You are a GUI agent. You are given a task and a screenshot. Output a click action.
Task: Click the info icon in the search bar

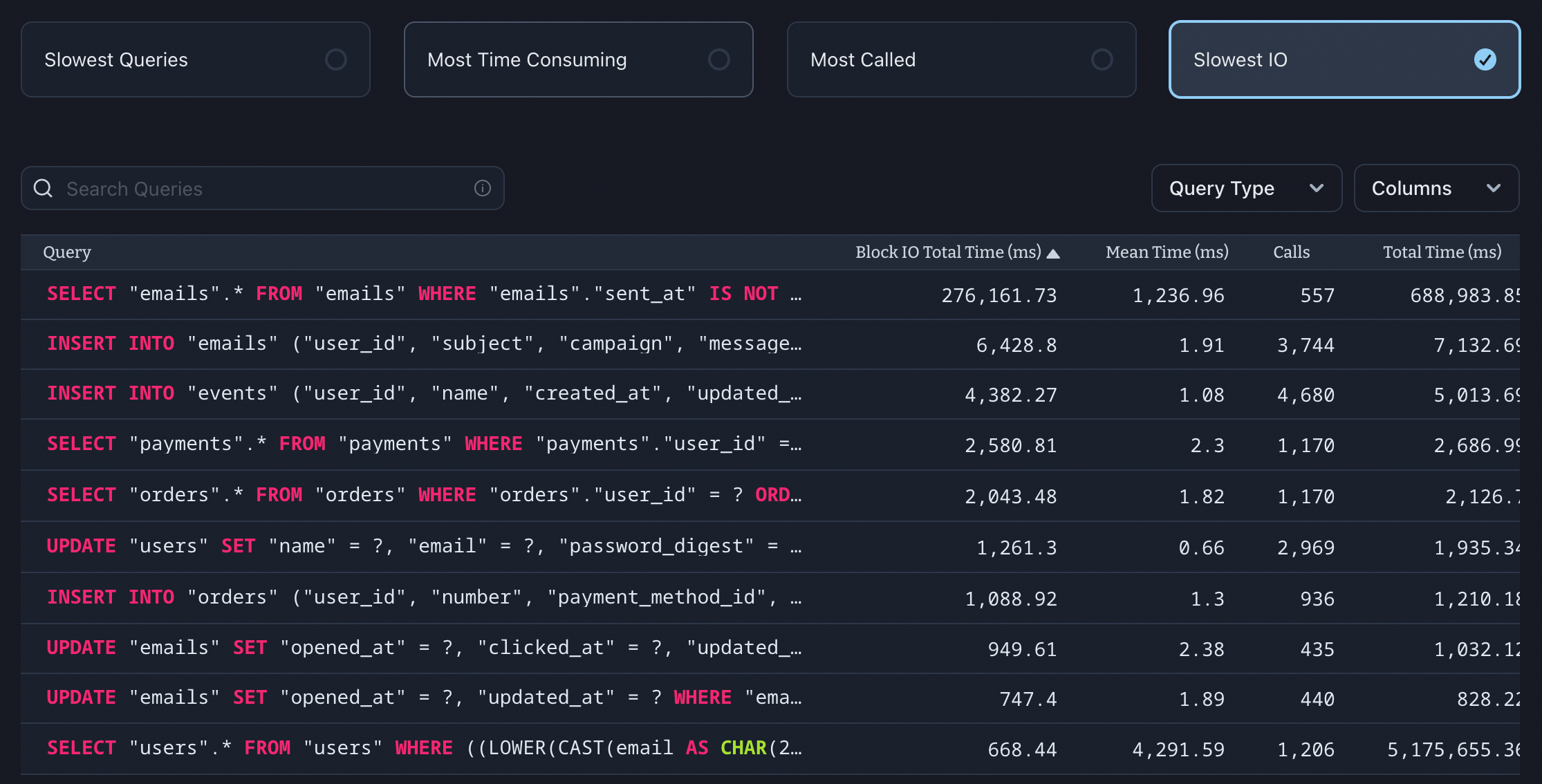click(482, 188)
